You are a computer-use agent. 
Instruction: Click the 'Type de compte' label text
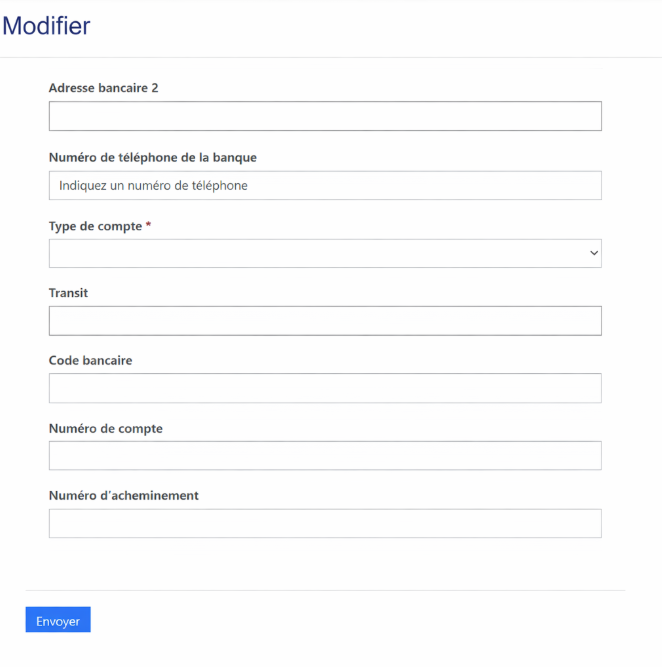[x=95, y=226]
